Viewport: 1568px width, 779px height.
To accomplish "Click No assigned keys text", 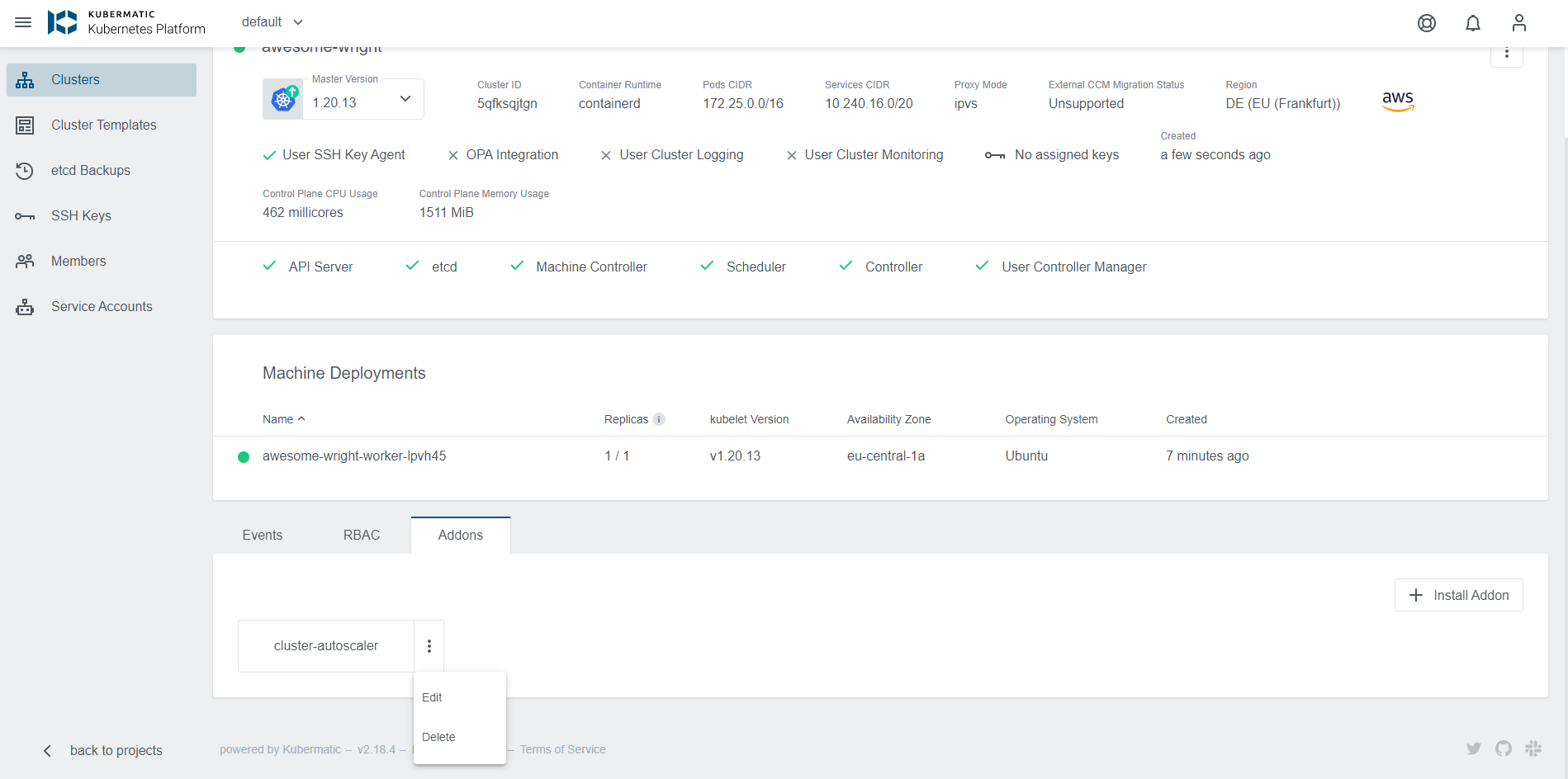I will (x=1067, y=155).
